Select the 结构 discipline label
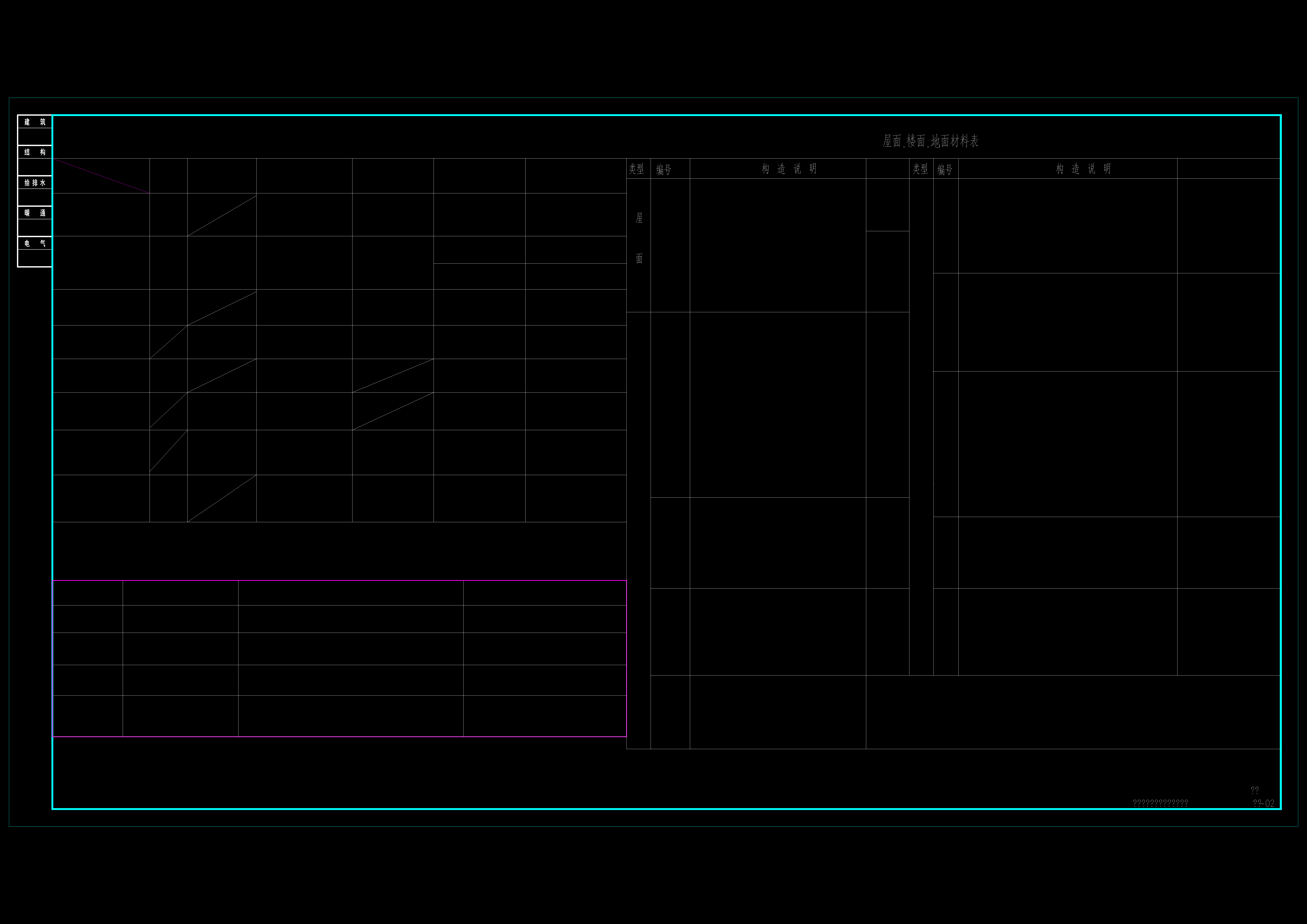The height and width of the screenshot is (924, 1307). pos(35,152)
